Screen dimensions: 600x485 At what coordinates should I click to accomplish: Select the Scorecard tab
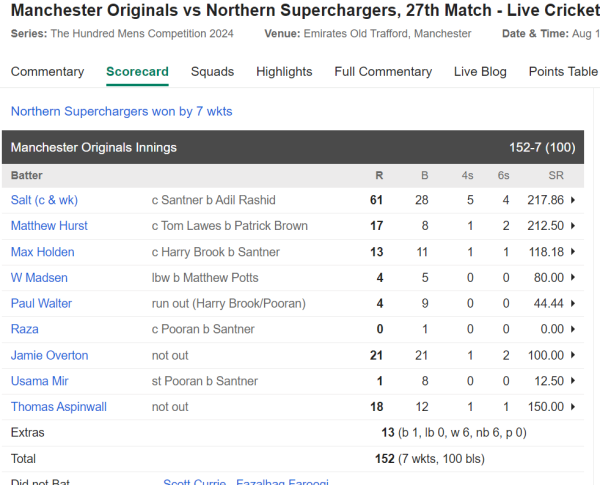click(137, 72)
